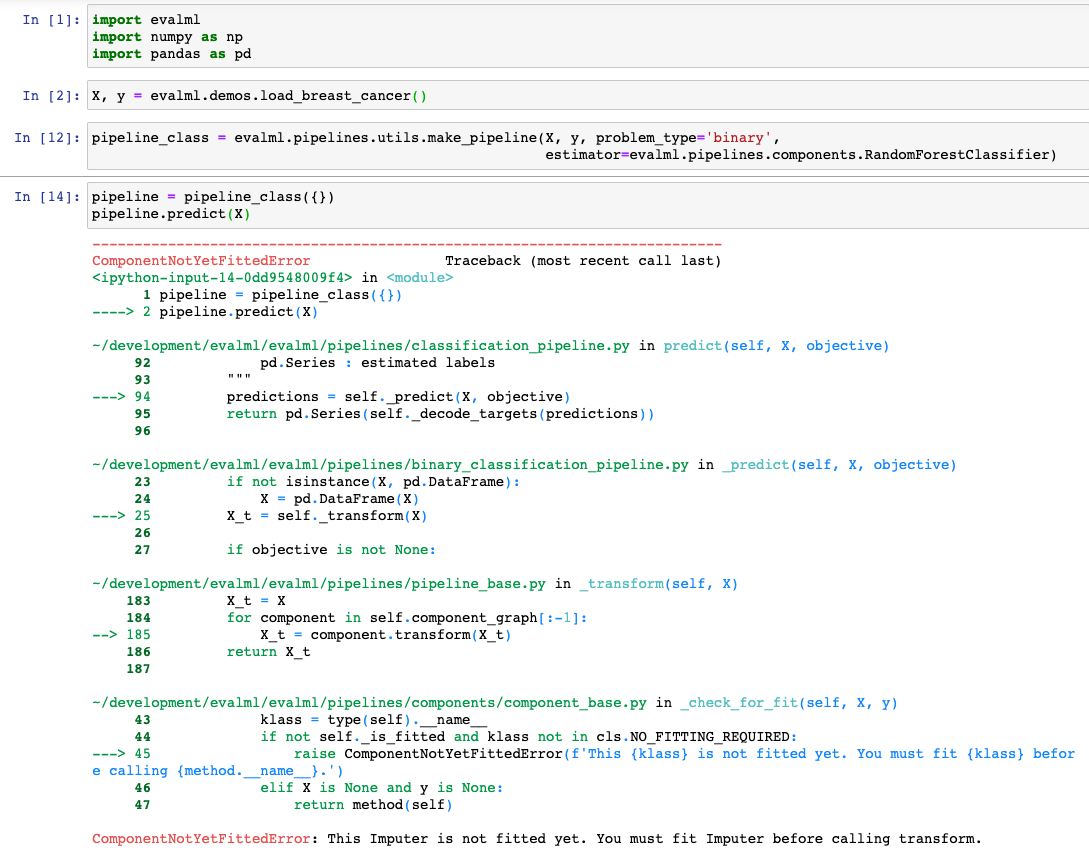Click traceback line 44 'NO_FITTING_REQUIRED' condition
This screenshot has height=860, width=1089.
click(529, 737)
